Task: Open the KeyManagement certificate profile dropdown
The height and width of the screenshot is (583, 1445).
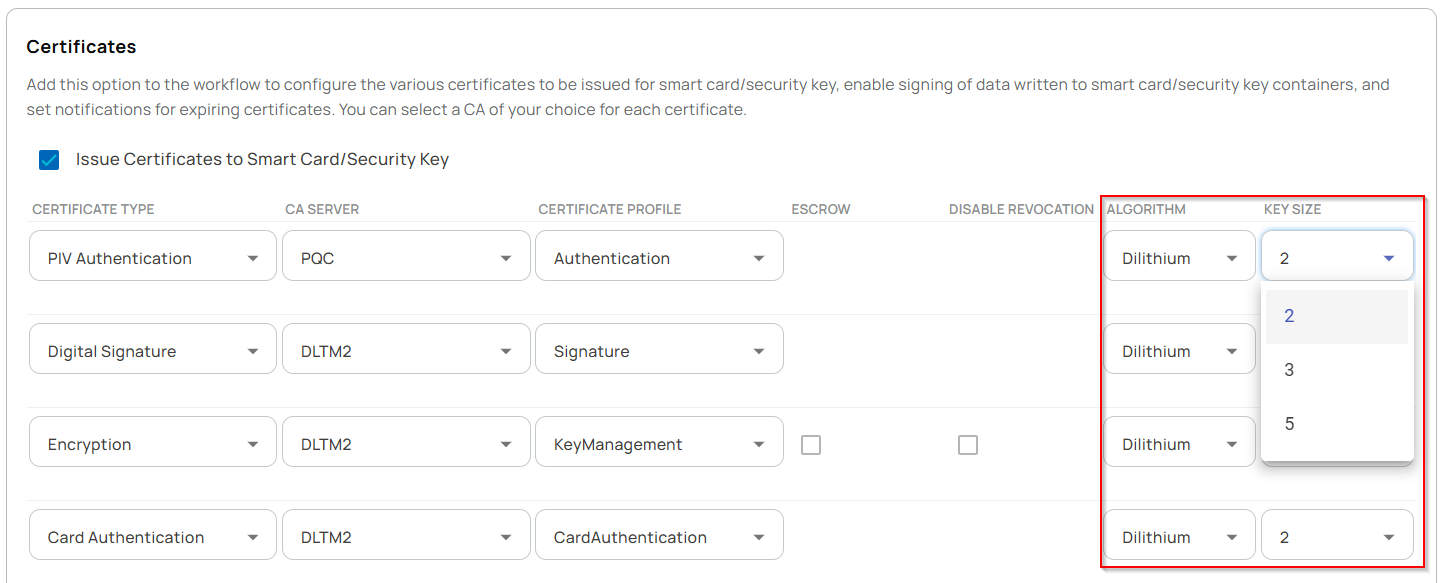Action: (x=659, y=441)
